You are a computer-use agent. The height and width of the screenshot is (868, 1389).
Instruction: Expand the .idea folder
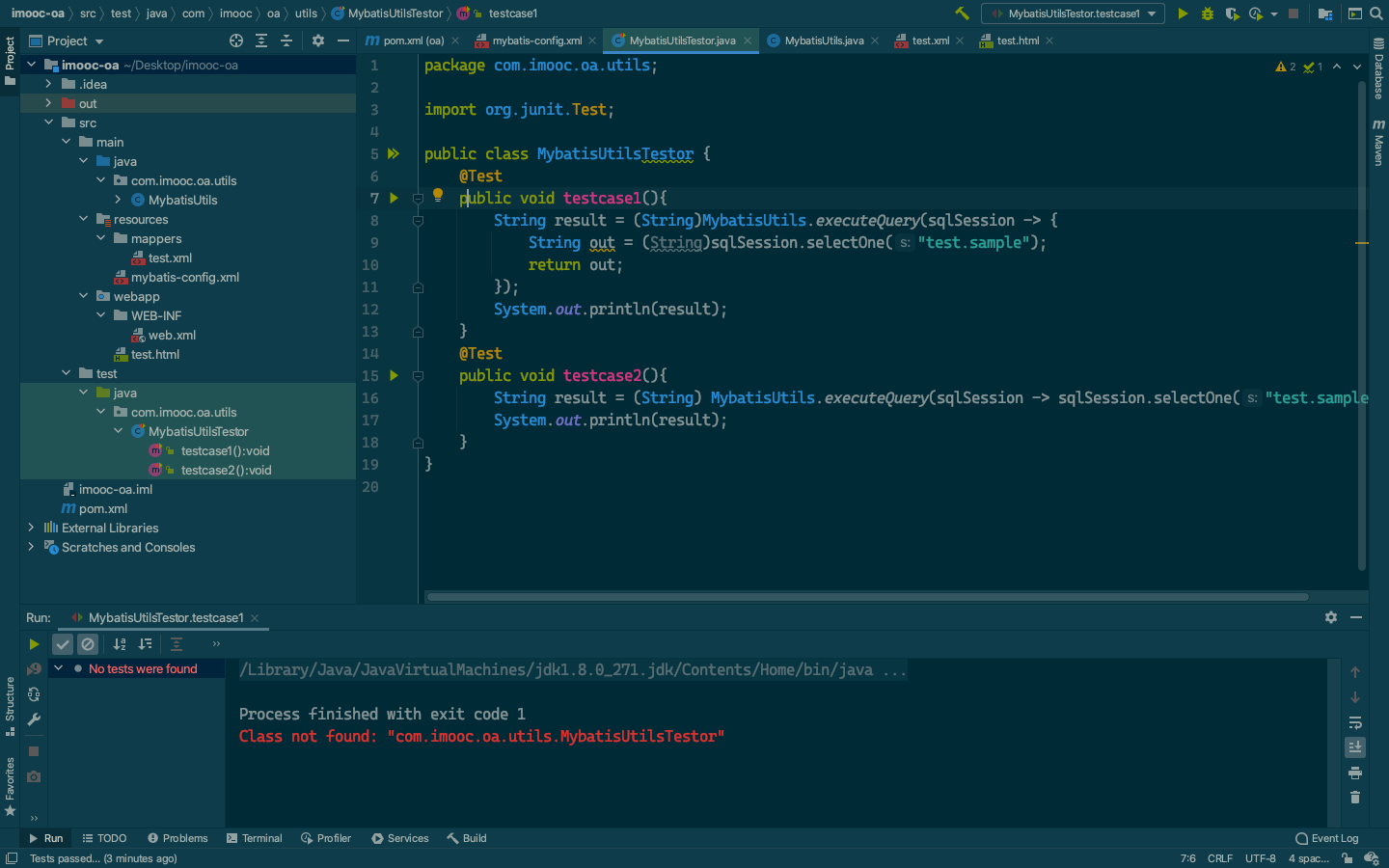pos(48,84)
